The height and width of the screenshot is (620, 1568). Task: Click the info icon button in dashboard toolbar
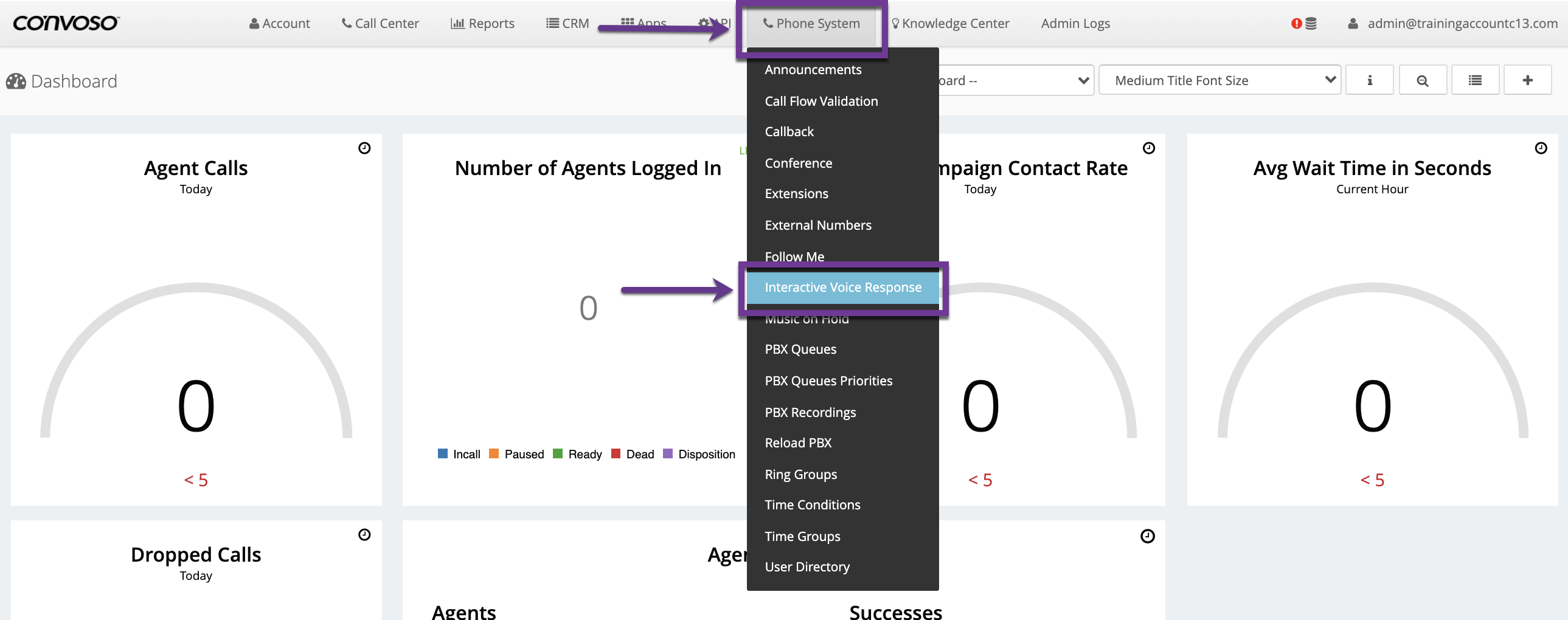1369,80
